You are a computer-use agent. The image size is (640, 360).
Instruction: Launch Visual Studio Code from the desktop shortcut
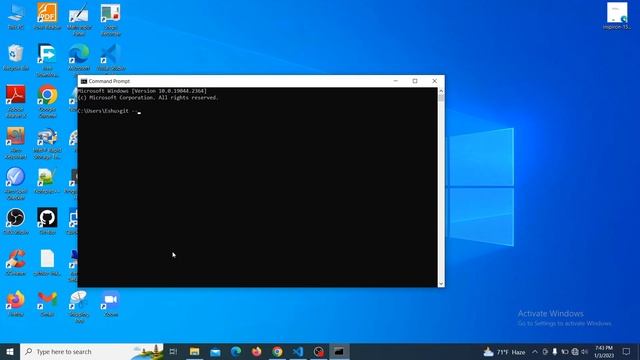[x=111, y=56]
